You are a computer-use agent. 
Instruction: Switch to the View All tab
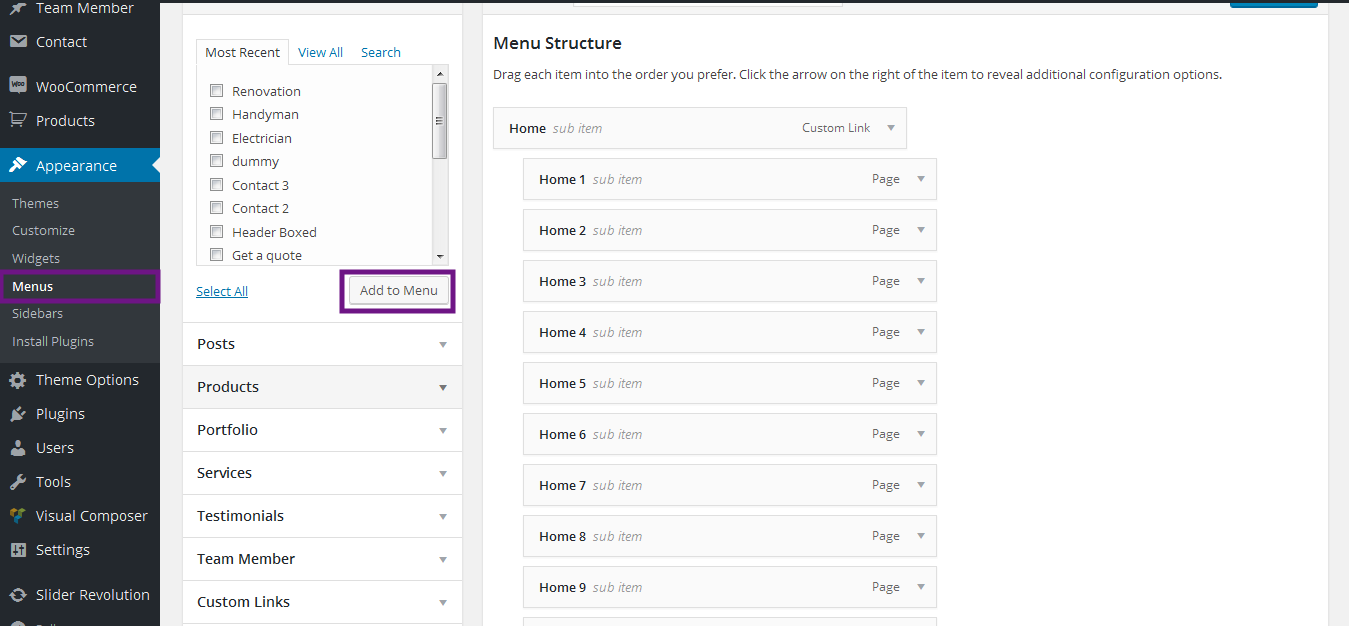coord(320,52)
